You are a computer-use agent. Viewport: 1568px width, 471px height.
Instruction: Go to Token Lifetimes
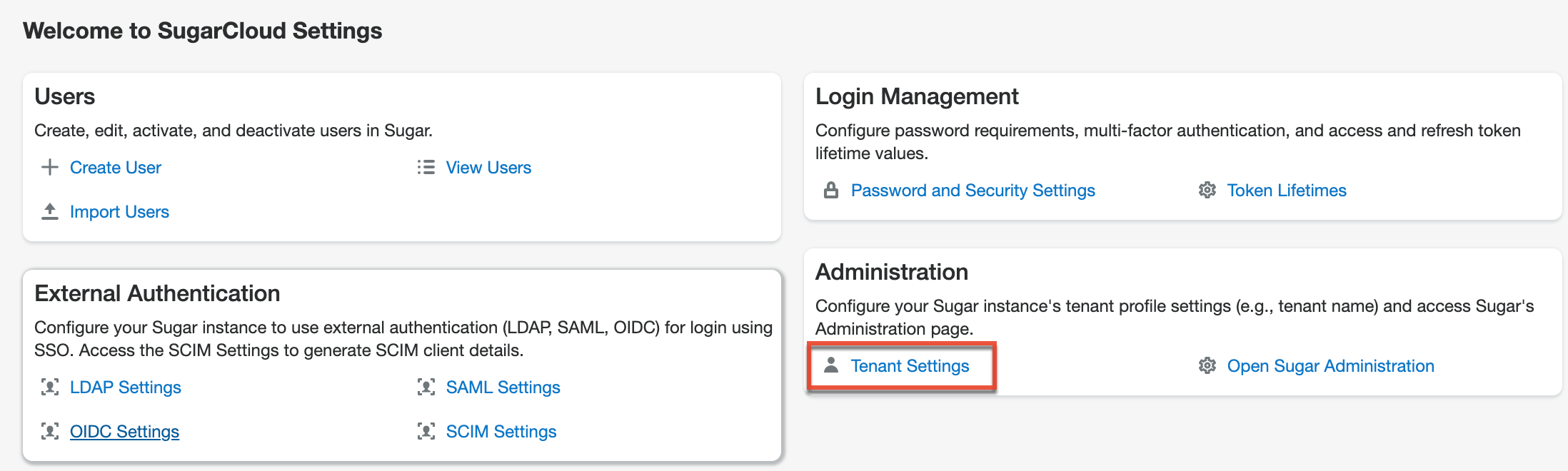click(1287, 191)
